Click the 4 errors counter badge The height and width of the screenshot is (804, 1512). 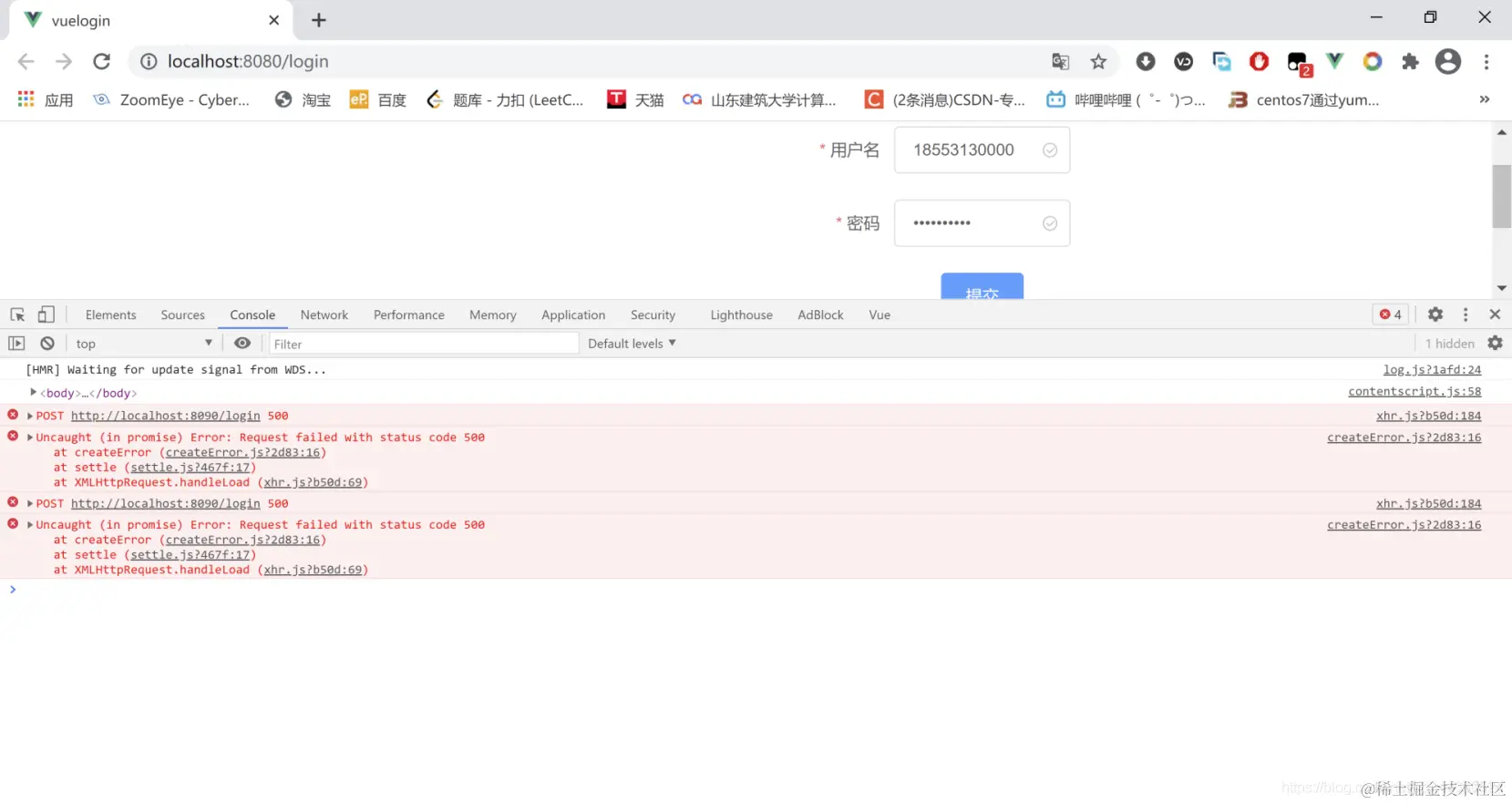[1391, 314]
